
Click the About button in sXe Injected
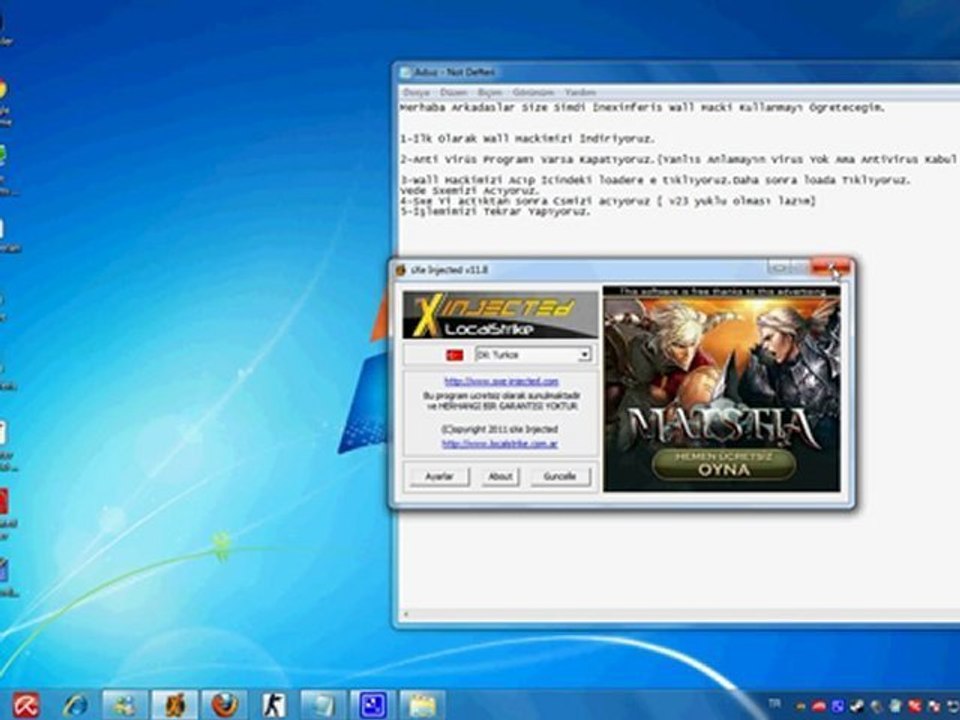tap(500, 476)
